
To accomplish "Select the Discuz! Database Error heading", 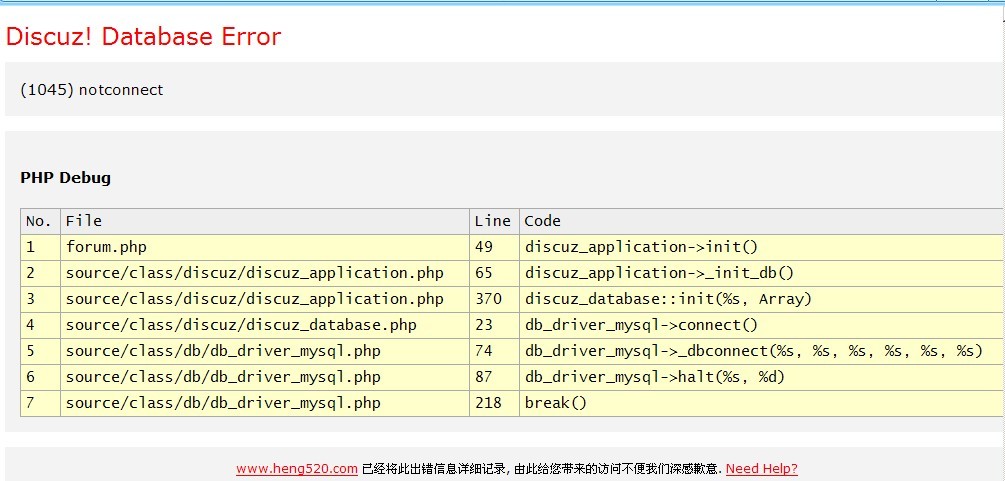I will 143,37.
